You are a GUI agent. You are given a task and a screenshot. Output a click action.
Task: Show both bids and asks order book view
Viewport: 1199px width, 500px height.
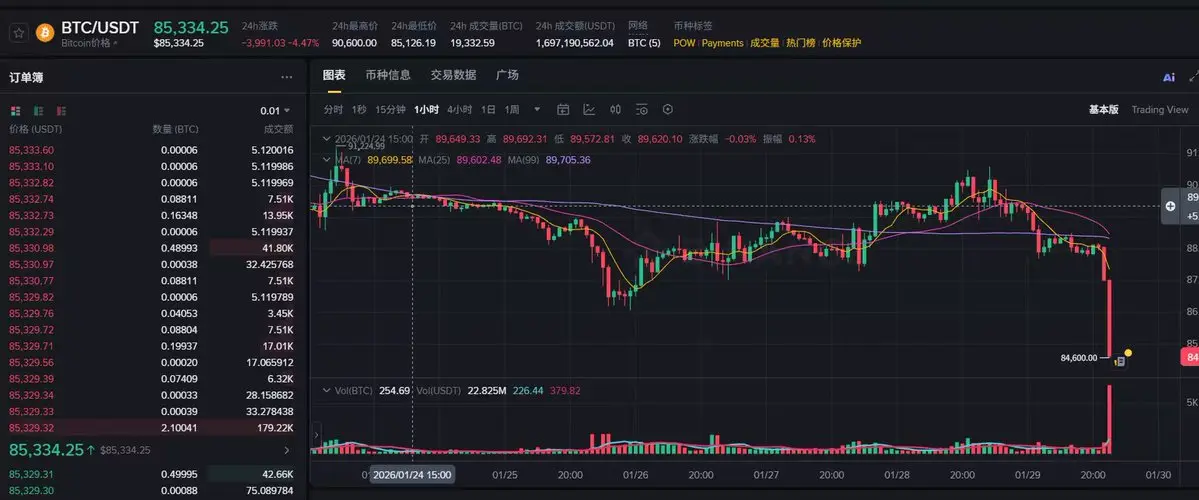[x=16, y=111]
